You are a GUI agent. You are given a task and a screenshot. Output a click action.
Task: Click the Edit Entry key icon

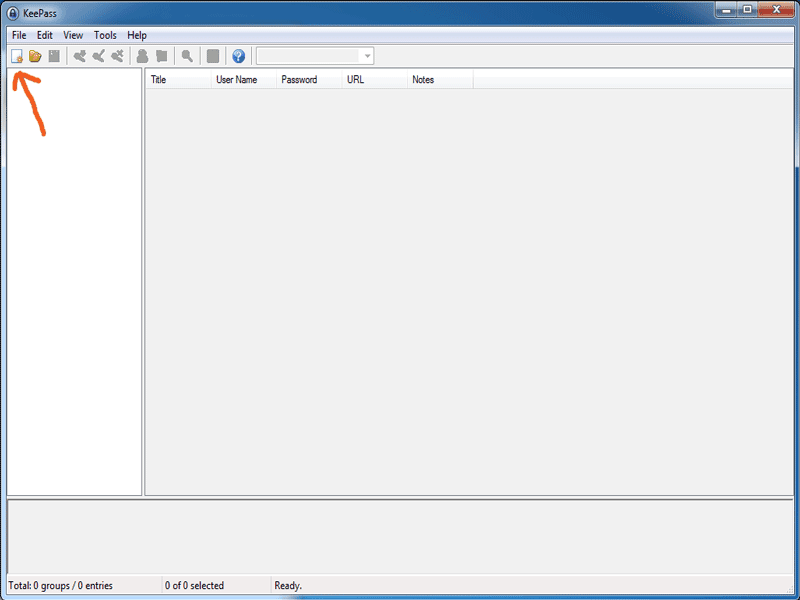(99, 57)
